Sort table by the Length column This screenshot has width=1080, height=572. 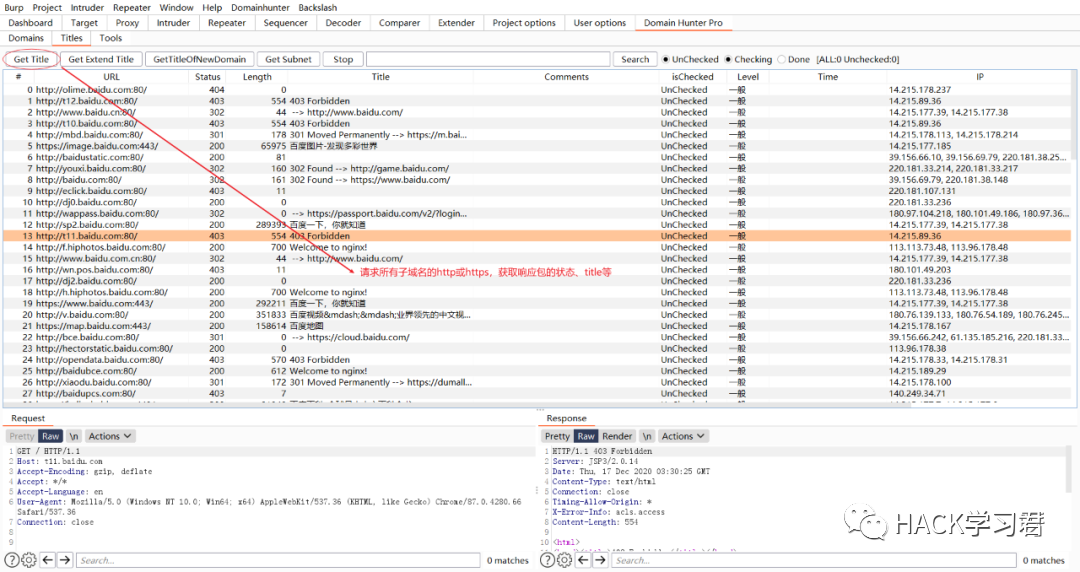[257, 77]
